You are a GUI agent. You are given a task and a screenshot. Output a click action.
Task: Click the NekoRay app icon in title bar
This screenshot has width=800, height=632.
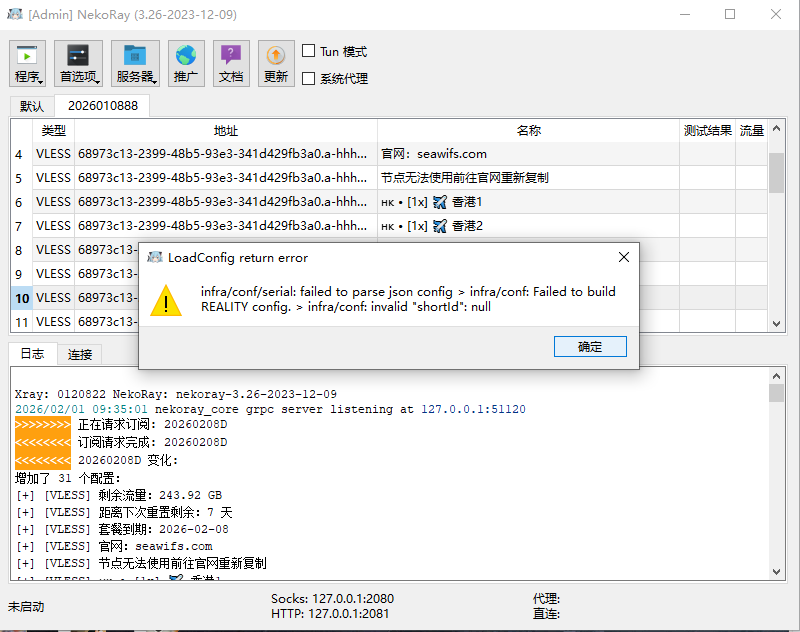point(15,15)
